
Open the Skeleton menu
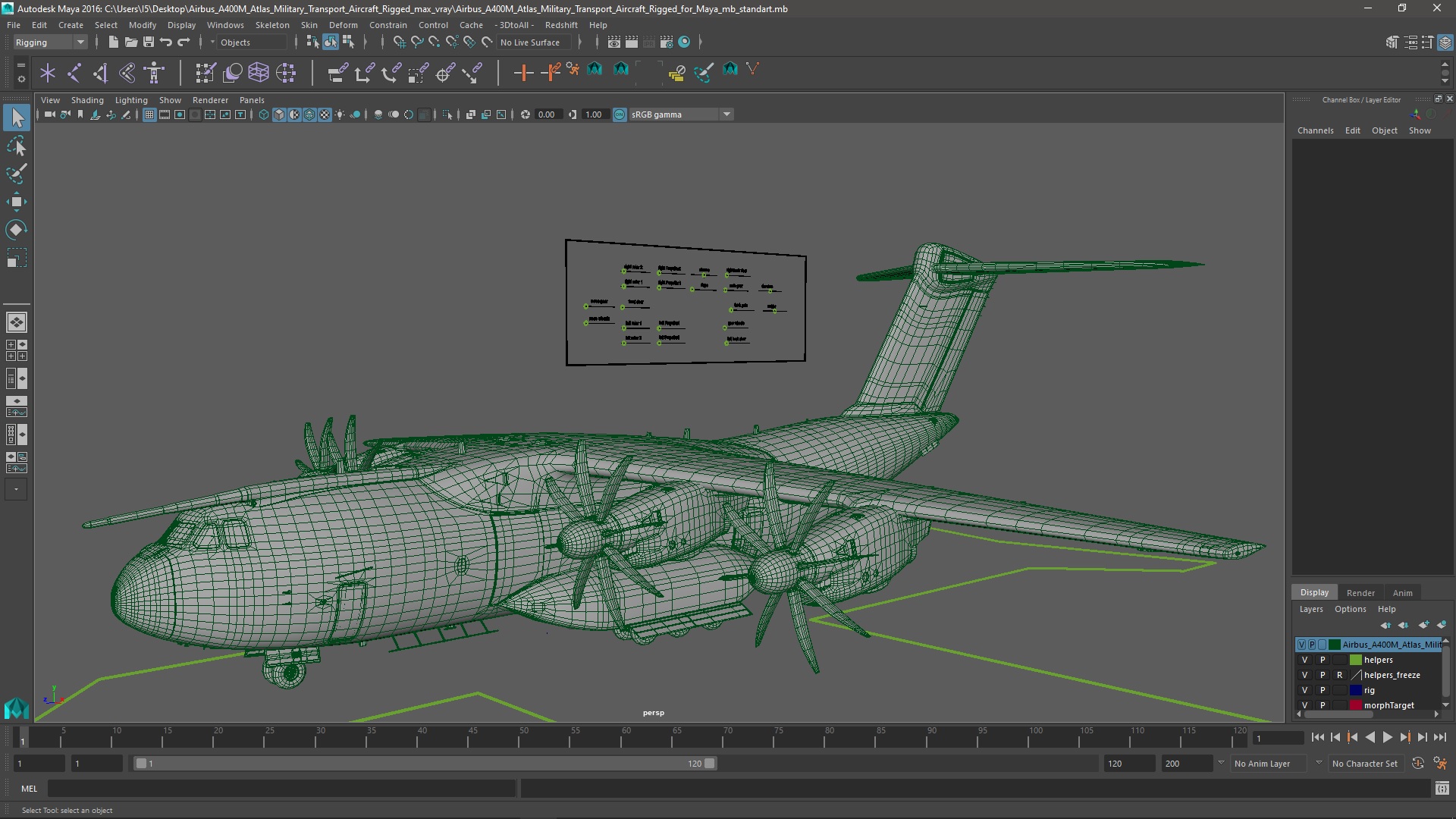click(x=272, y=25)
